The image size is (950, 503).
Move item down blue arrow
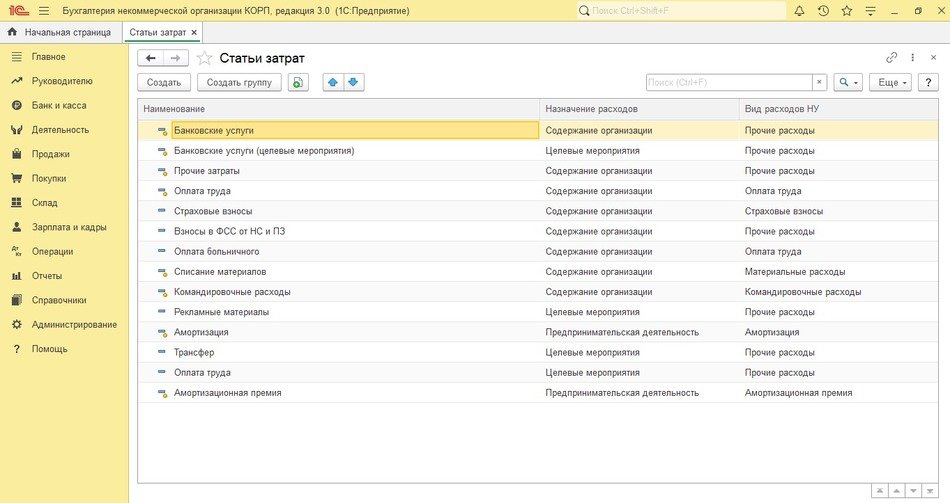[354, 82]
